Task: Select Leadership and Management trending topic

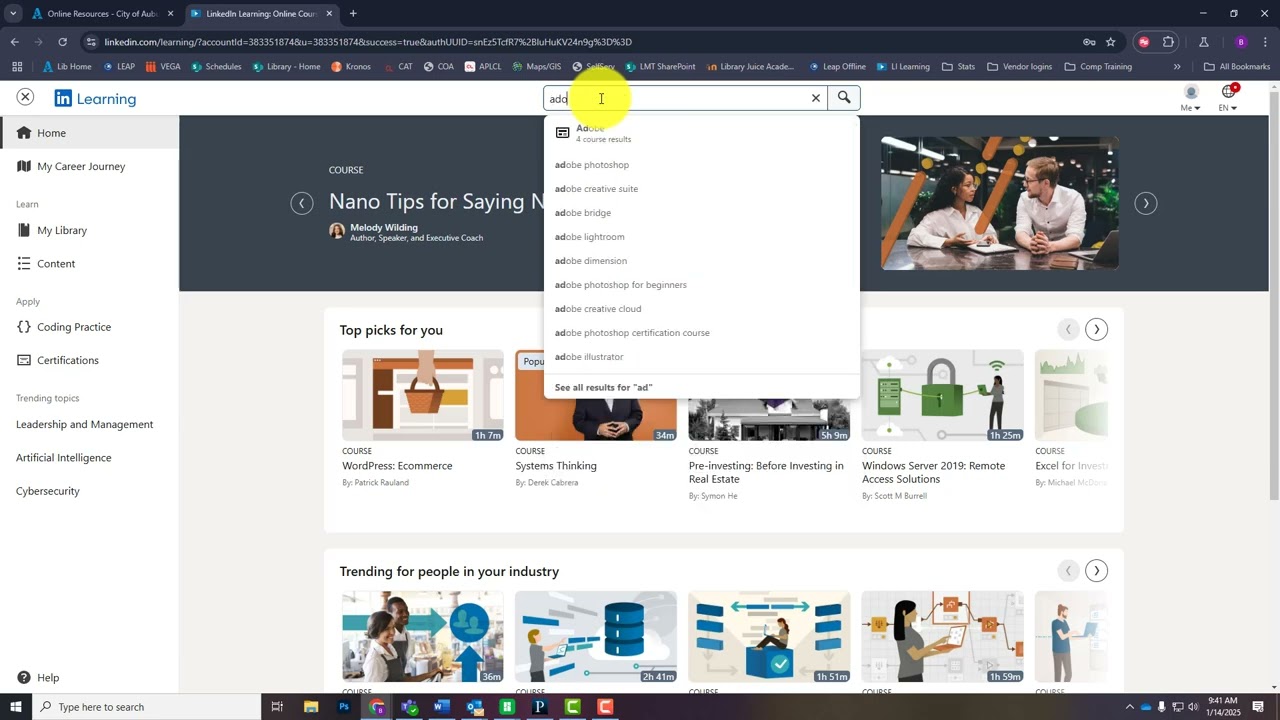Action: point(85,424)
